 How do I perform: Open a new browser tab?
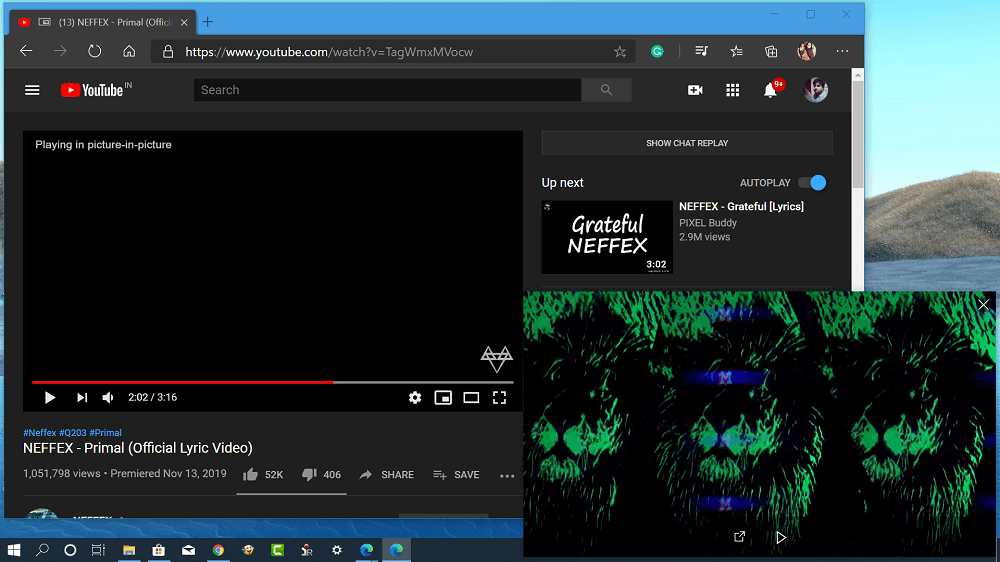[208, 22]
